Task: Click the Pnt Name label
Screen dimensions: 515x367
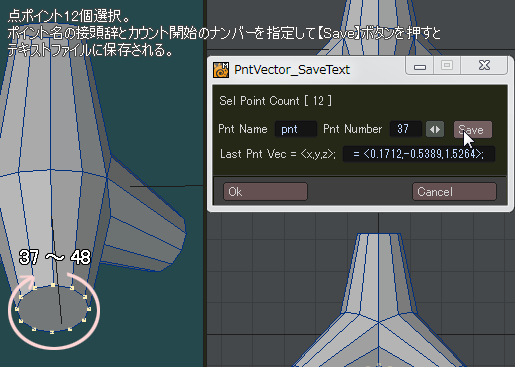Action: pyautogui.click(x=243, y=129)
